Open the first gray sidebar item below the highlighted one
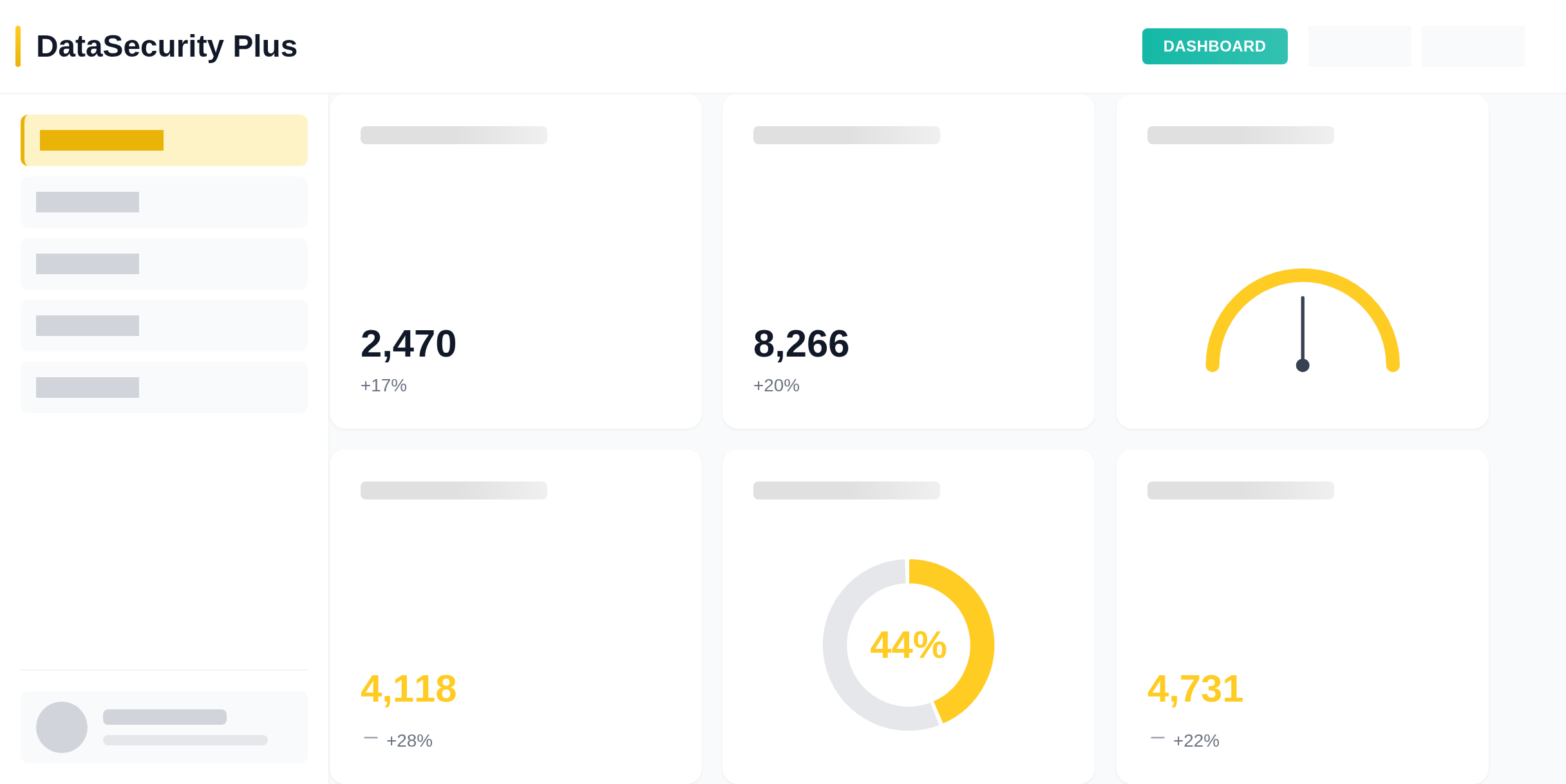 [x=164, y=202]
